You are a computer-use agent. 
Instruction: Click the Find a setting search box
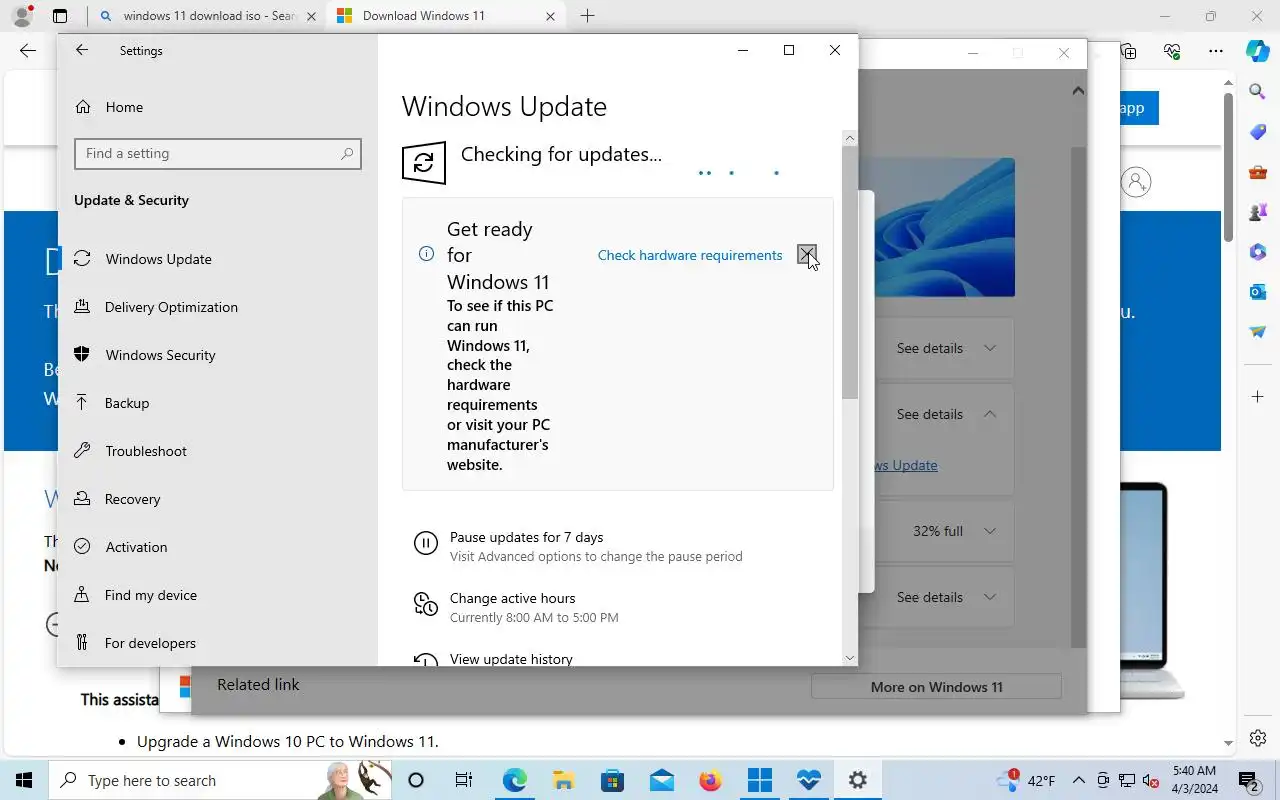[x=217, y=153]
